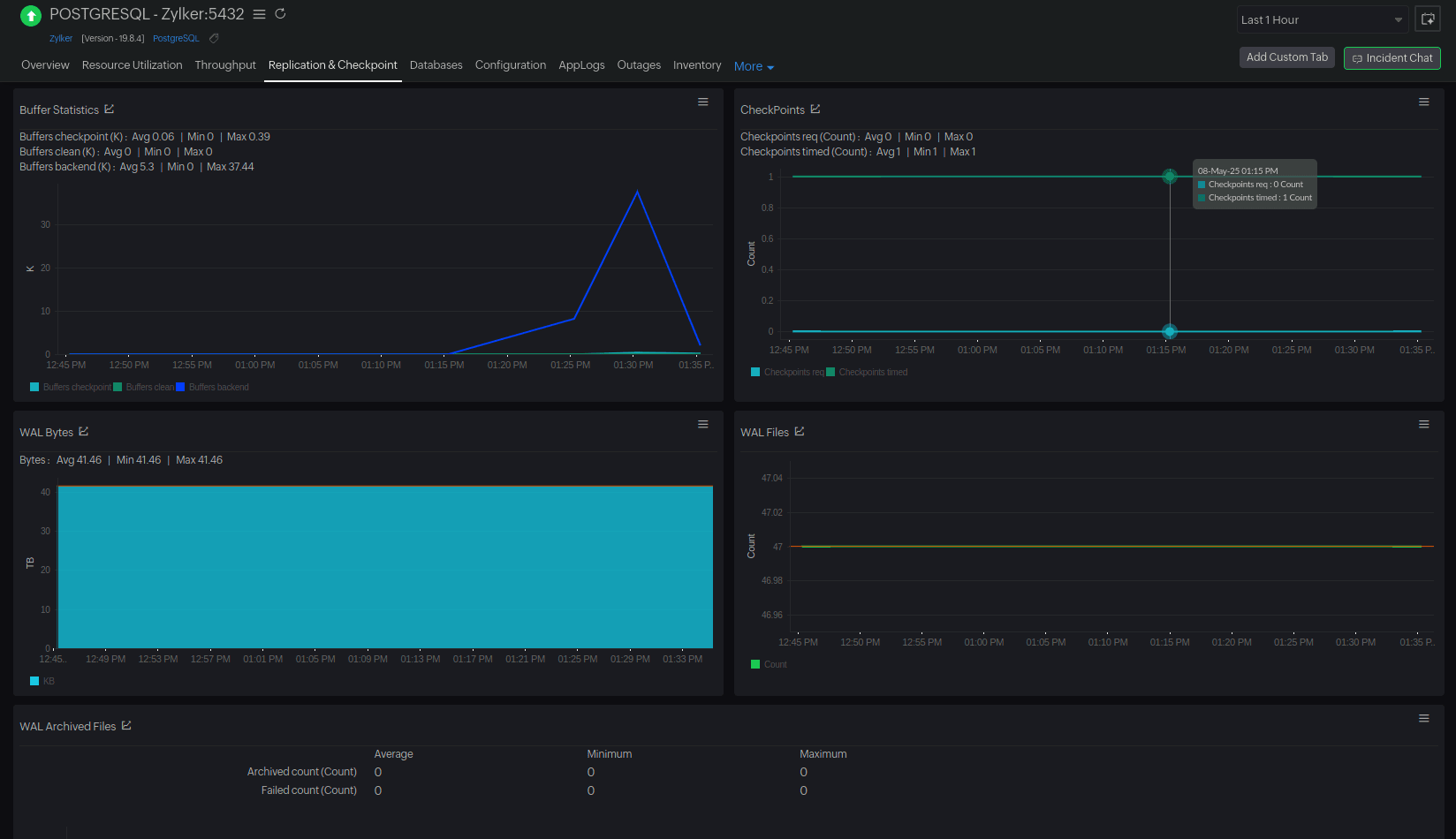Click the green monitor up status icon
The height and width of the screenshot is (839, 1456).
[31, 16]
